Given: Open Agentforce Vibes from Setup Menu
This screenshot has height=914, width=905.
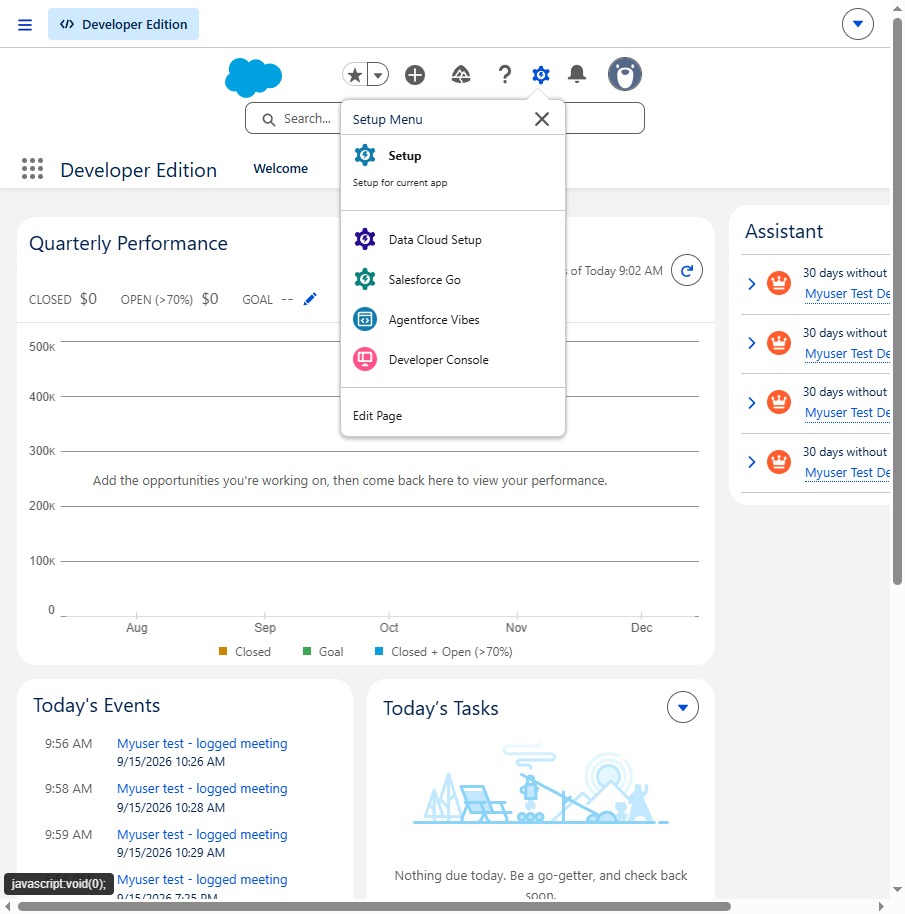Looking at the screenshot, I should pyautogui.click(x=453, y=319).
